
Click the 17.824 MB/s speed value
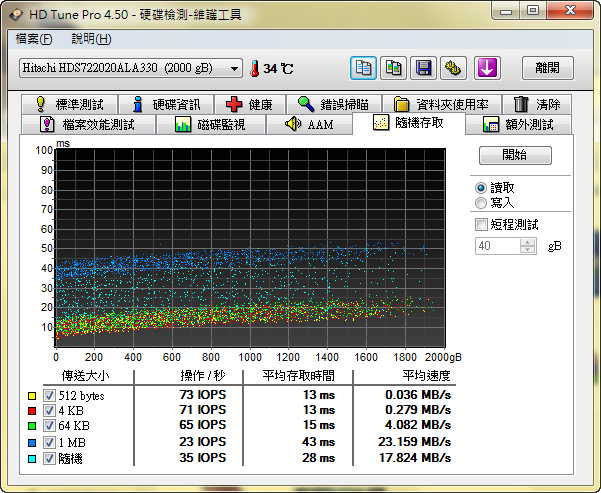414,458
